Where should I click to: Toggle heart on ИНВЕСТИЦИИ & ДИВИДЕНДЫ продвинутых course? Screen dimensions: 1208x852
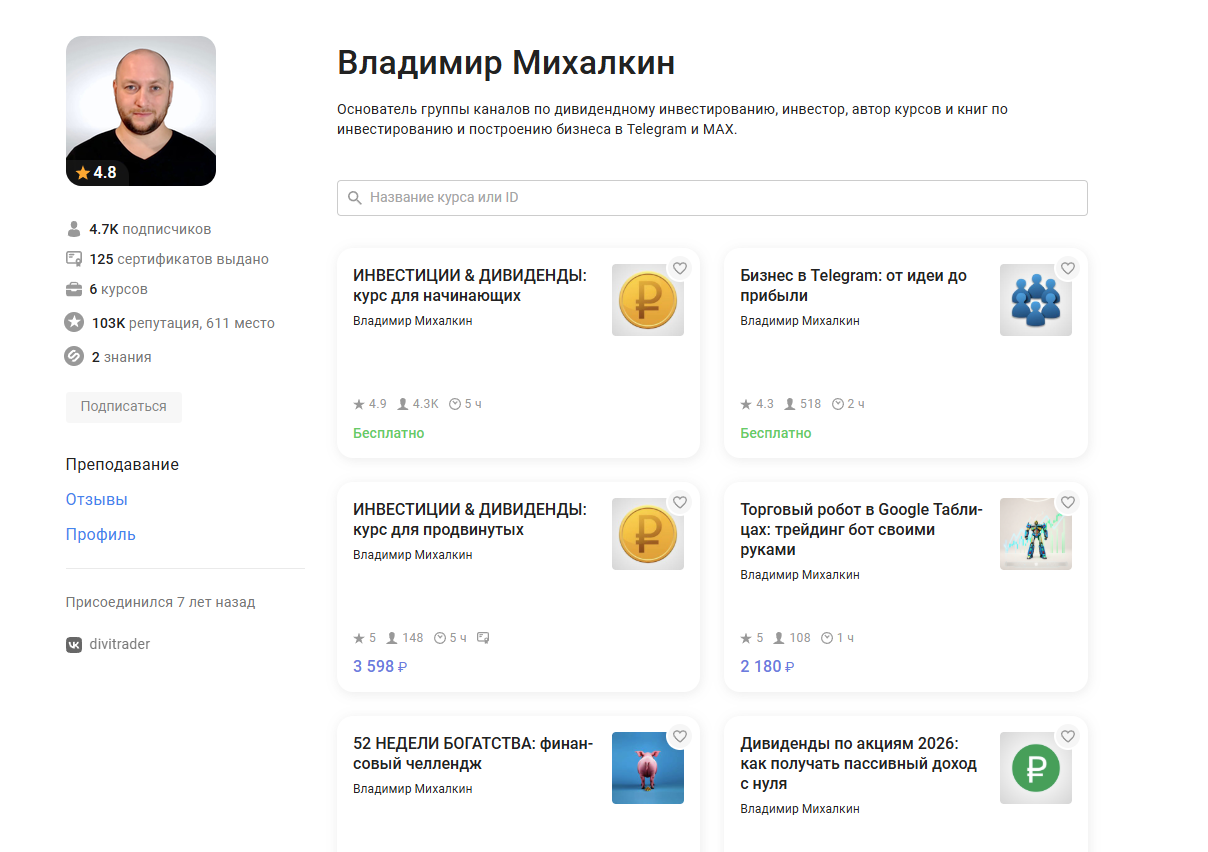pos(680,502)
